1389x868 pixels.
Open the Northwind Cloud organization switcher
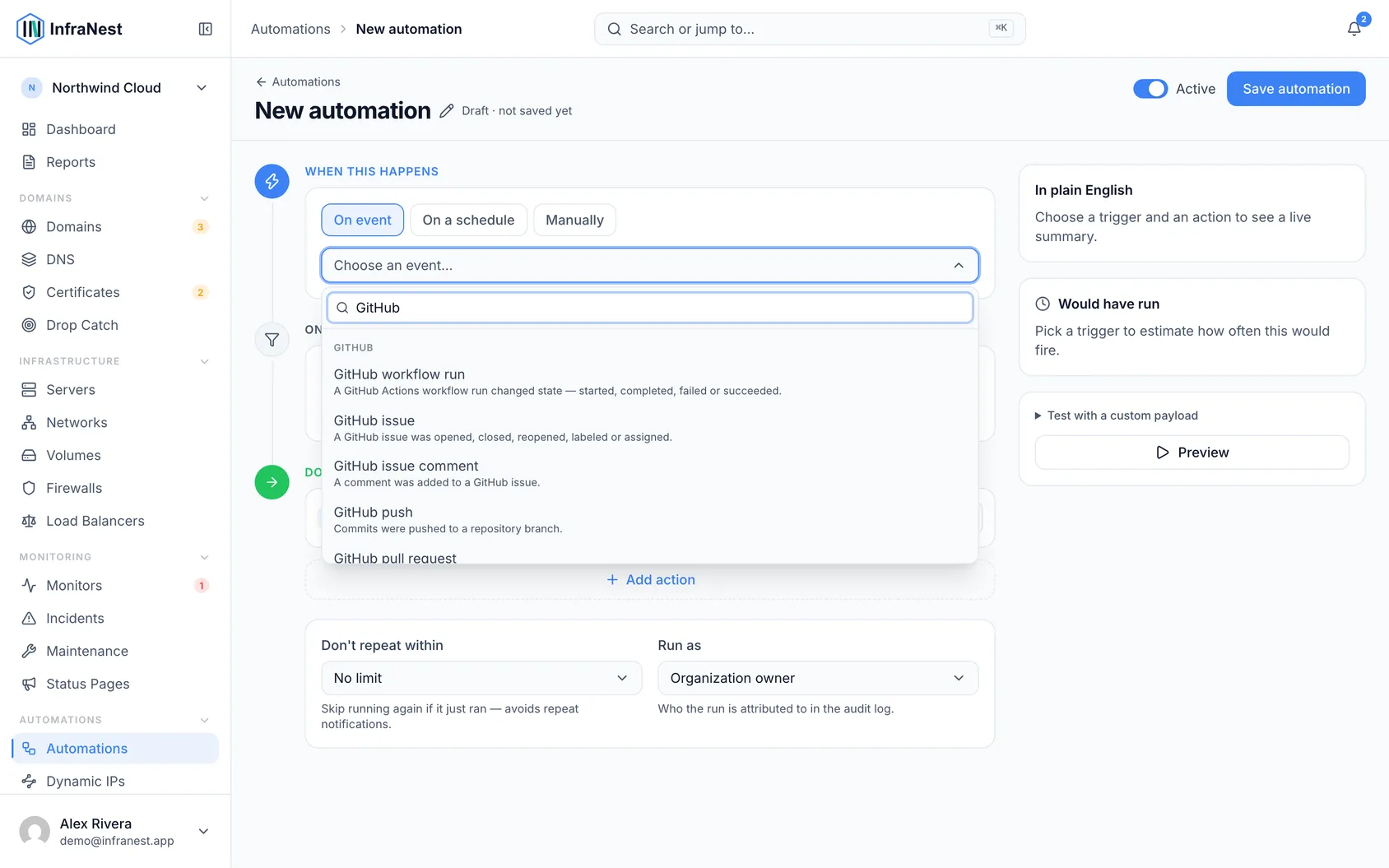[x=114, y=88]
